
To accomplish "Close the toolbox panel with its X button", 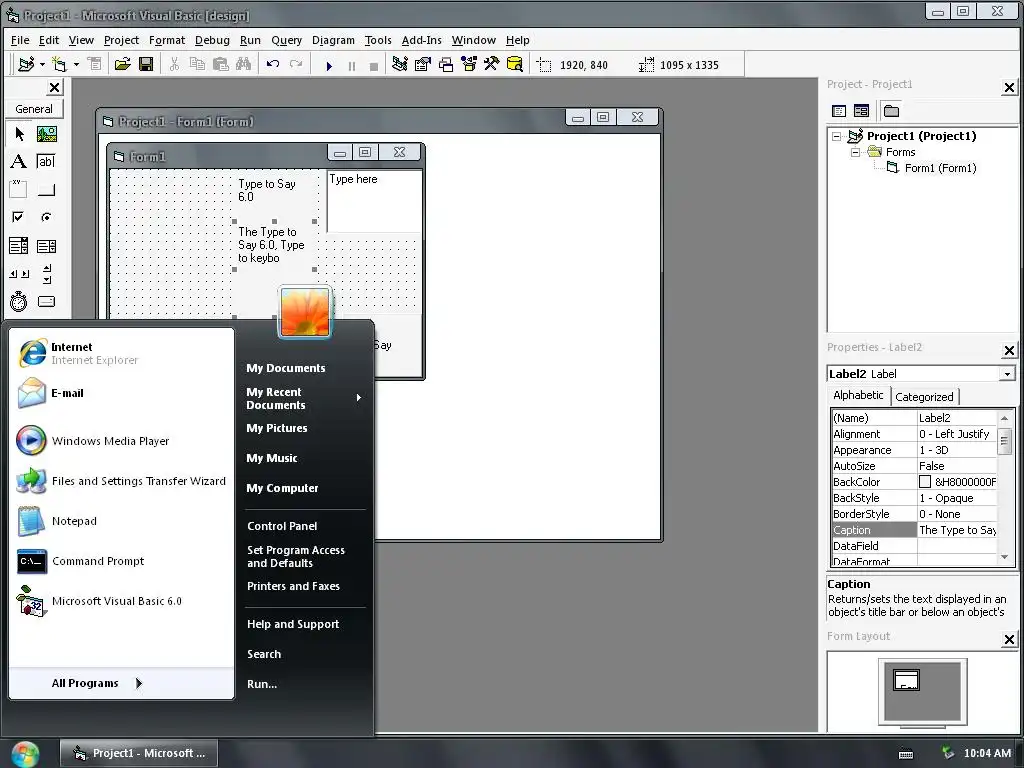I will [x=55, y=88].
